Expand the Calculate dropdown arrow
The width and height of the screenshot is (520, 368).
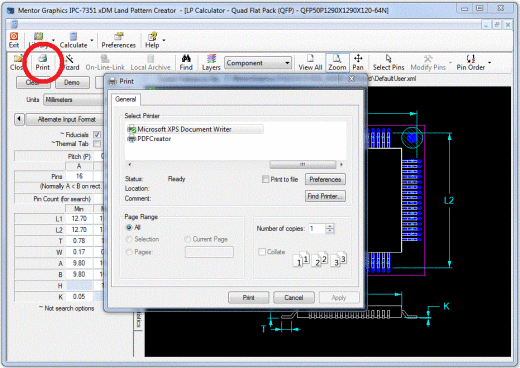(92, 41)
